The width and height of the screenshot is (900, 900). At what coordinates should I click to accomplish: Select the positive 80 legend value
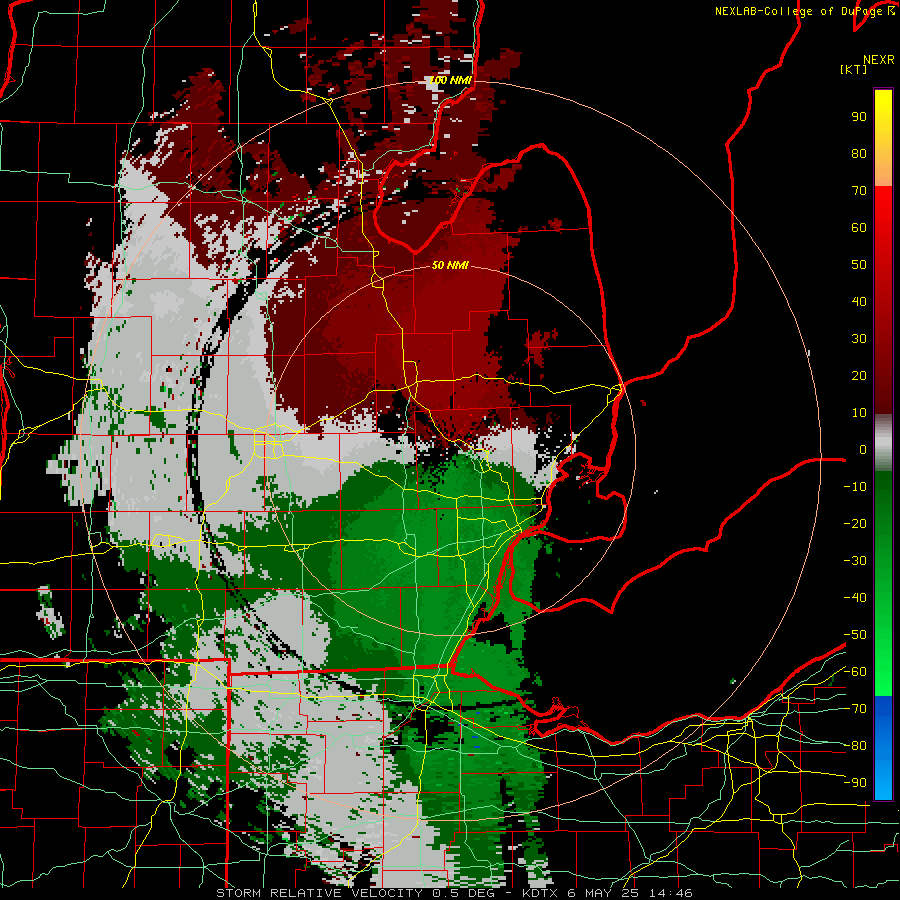point(859,153)
